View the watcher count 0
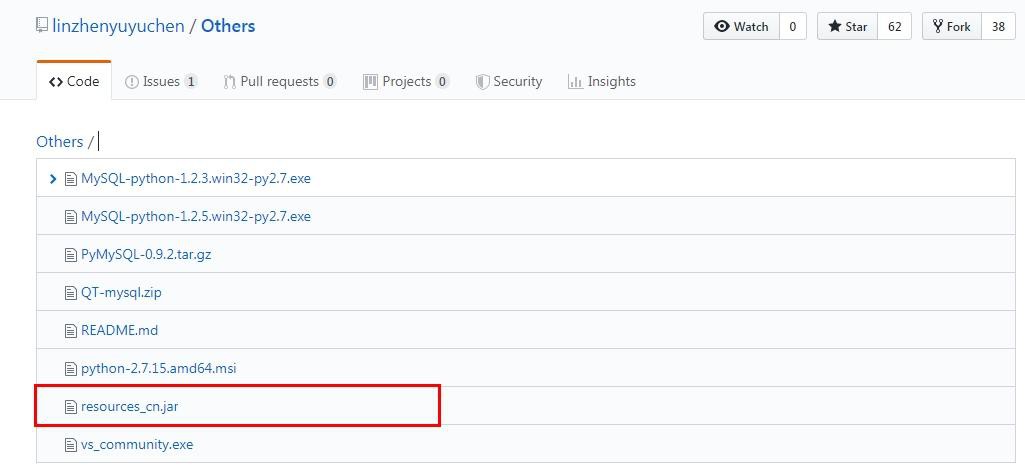Screen dimensions: 1025x465 793,26
